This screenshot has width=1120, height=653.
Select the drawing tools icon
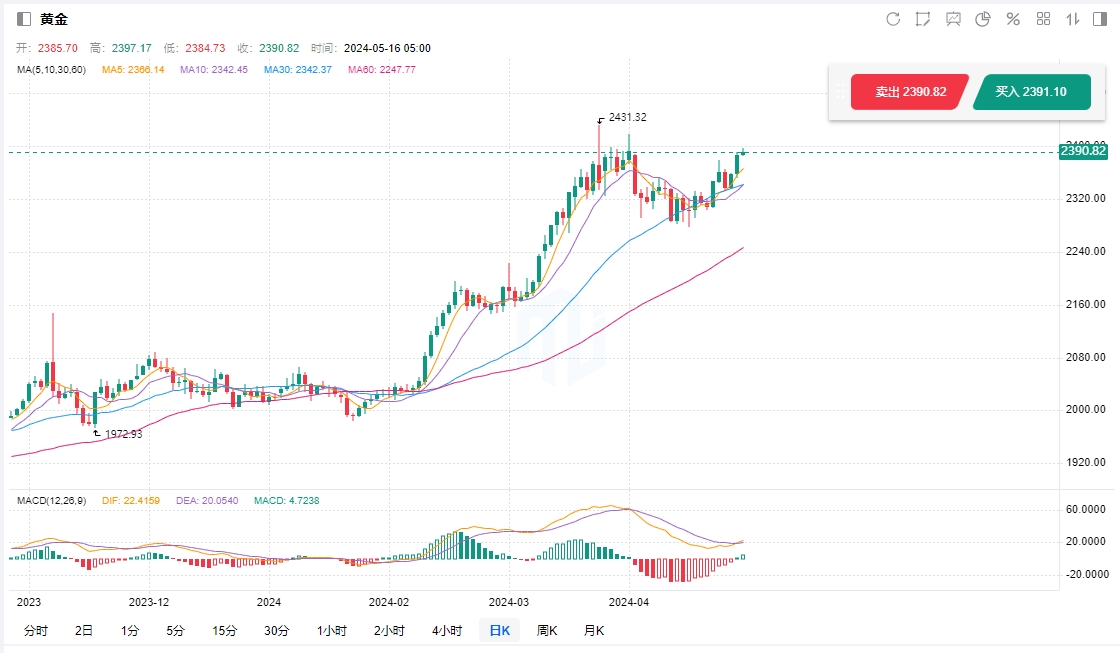coord(923,19)
